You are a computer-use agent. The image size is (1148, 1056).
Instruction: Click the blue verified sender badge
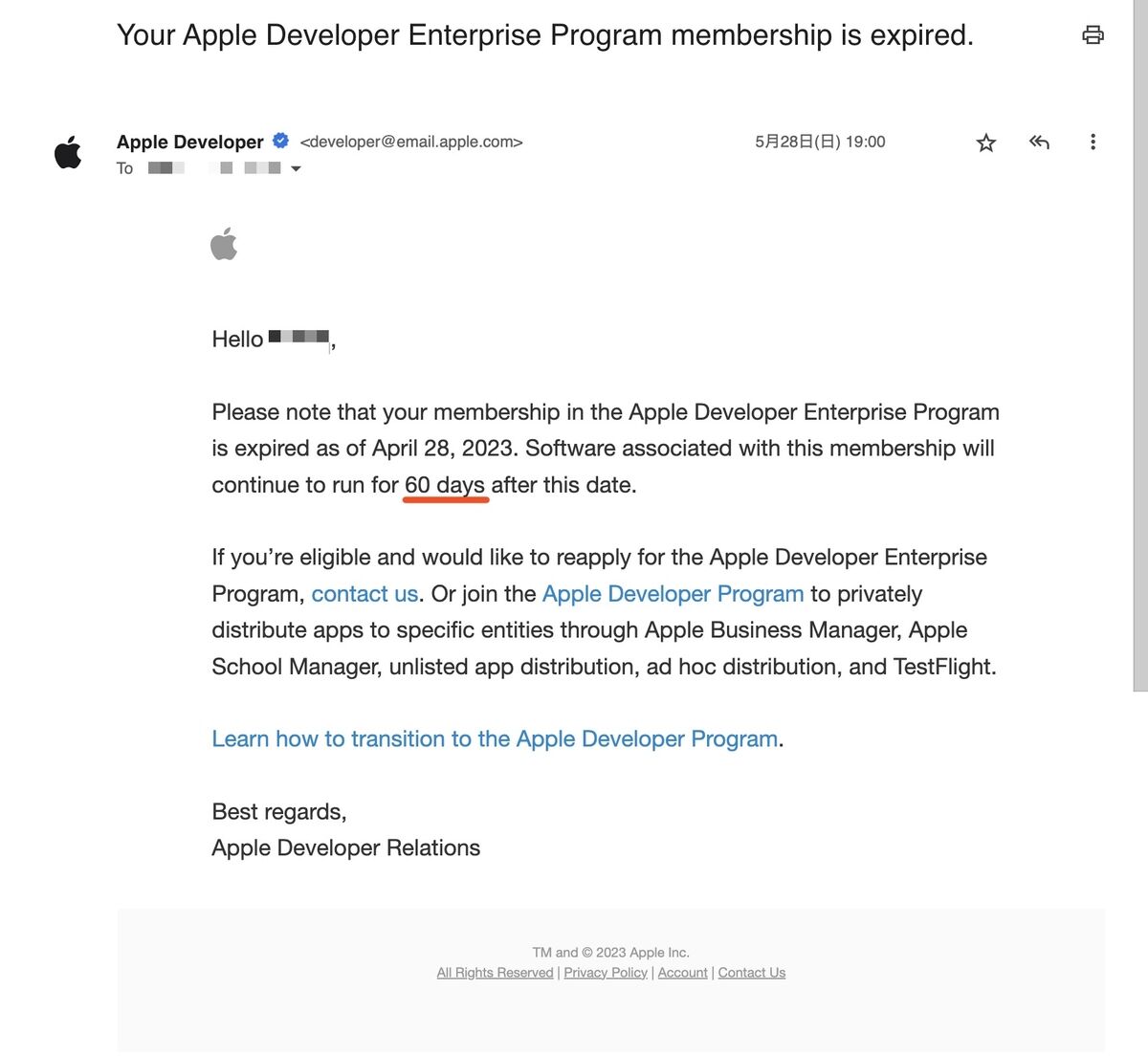click(281, 141)
